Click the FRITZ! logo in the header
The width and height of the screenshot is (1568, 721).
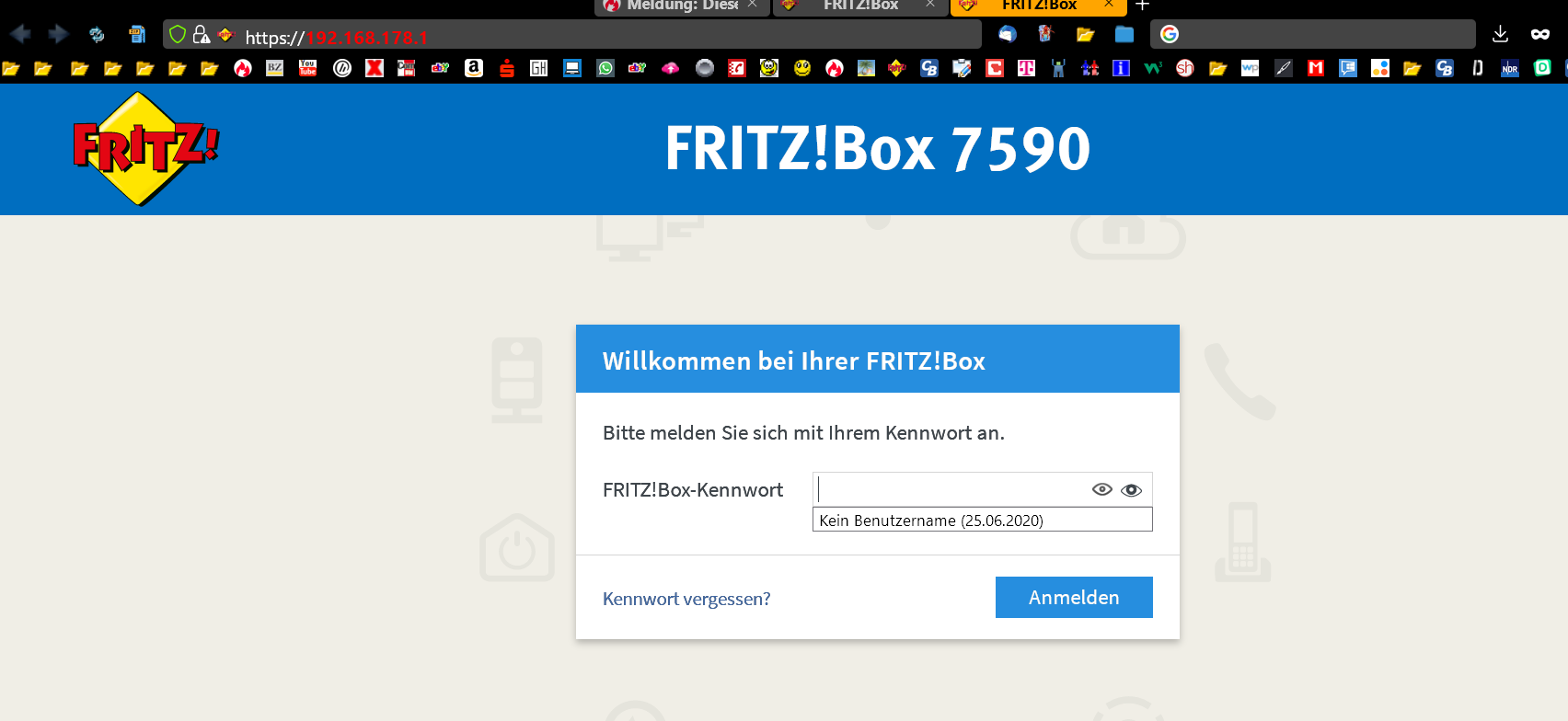(145, 148)
